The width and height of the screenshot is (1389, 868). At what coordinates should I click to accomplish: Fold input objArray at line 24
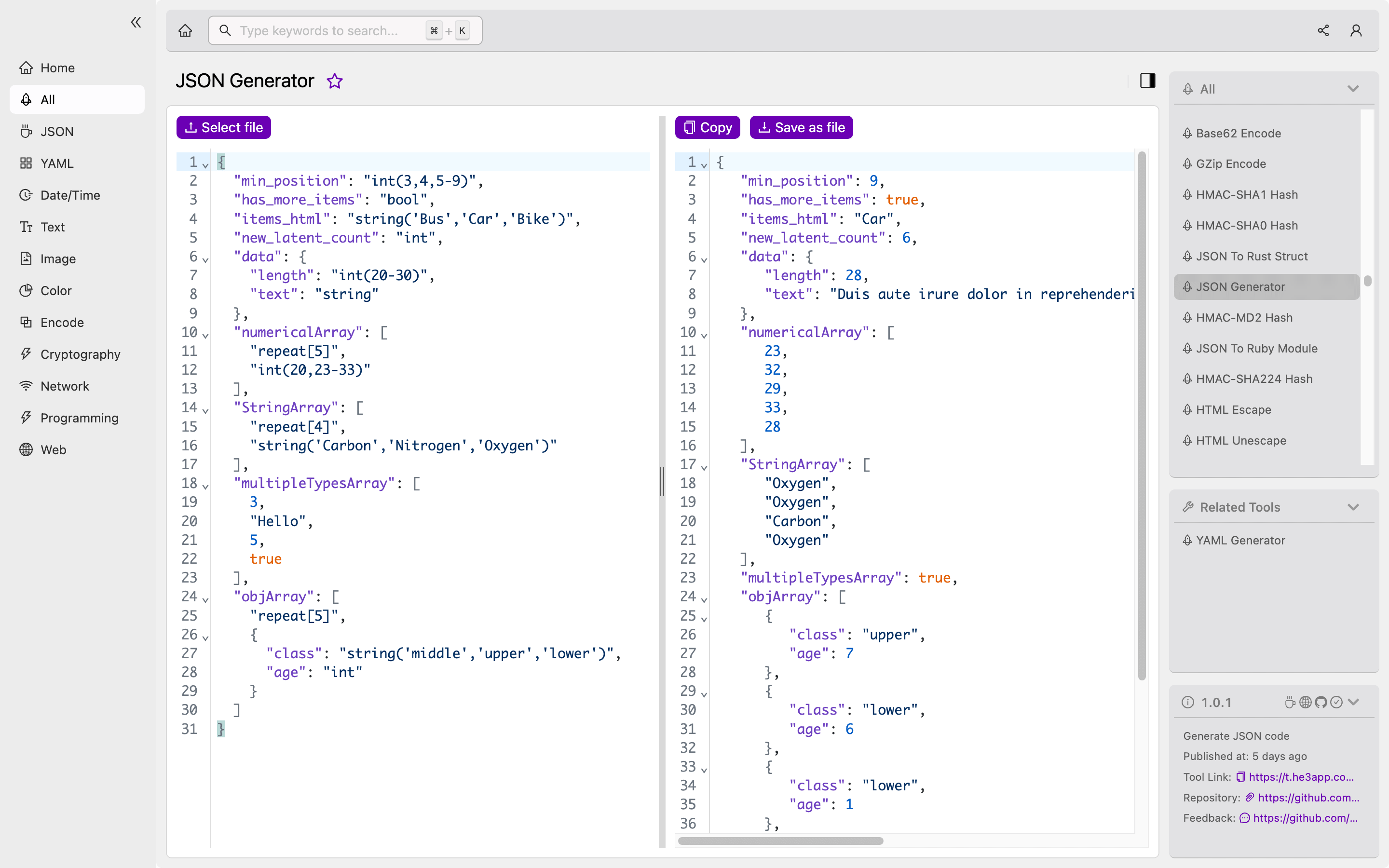pos(205,599)
